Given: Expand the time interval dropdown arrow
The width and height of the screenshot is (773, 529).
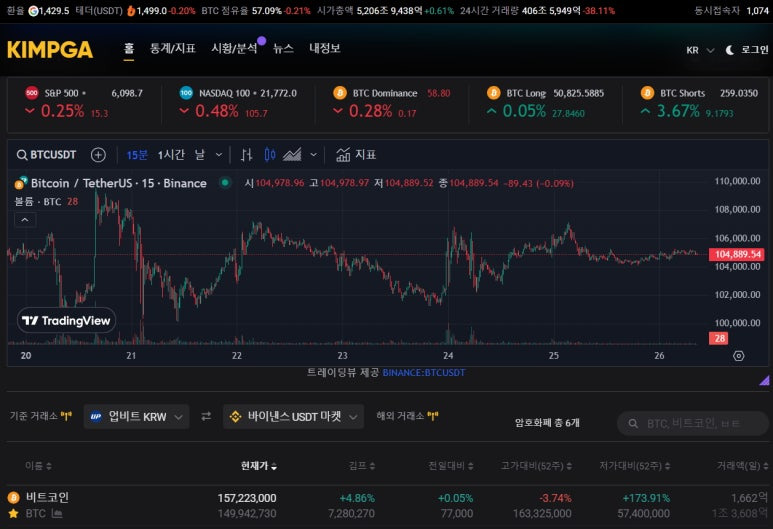Looking at the screenshot, I should pos(218,155).
